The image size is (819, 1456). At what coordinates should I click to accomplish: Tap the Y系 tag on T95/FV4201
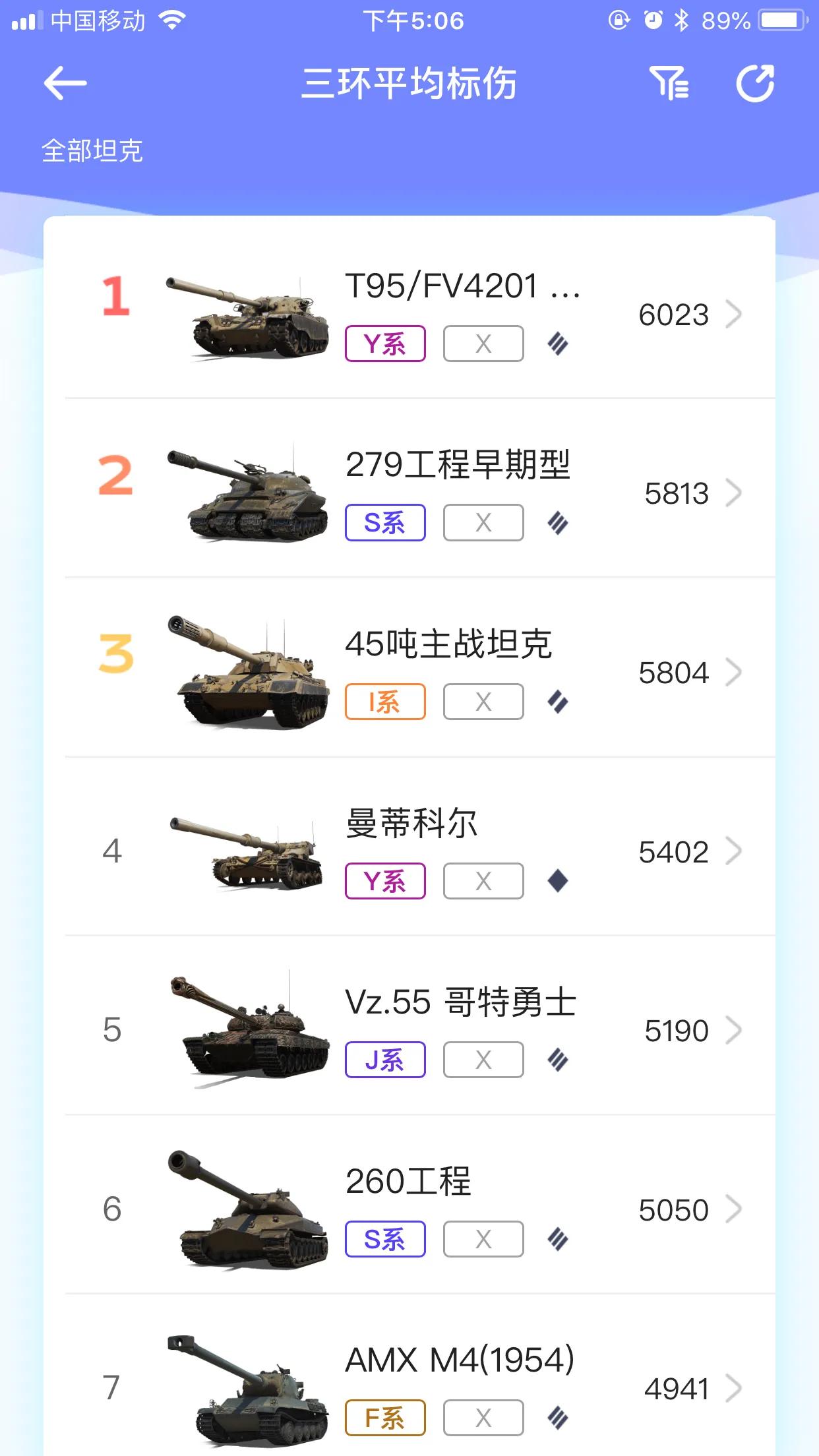[x=385, y=344]
